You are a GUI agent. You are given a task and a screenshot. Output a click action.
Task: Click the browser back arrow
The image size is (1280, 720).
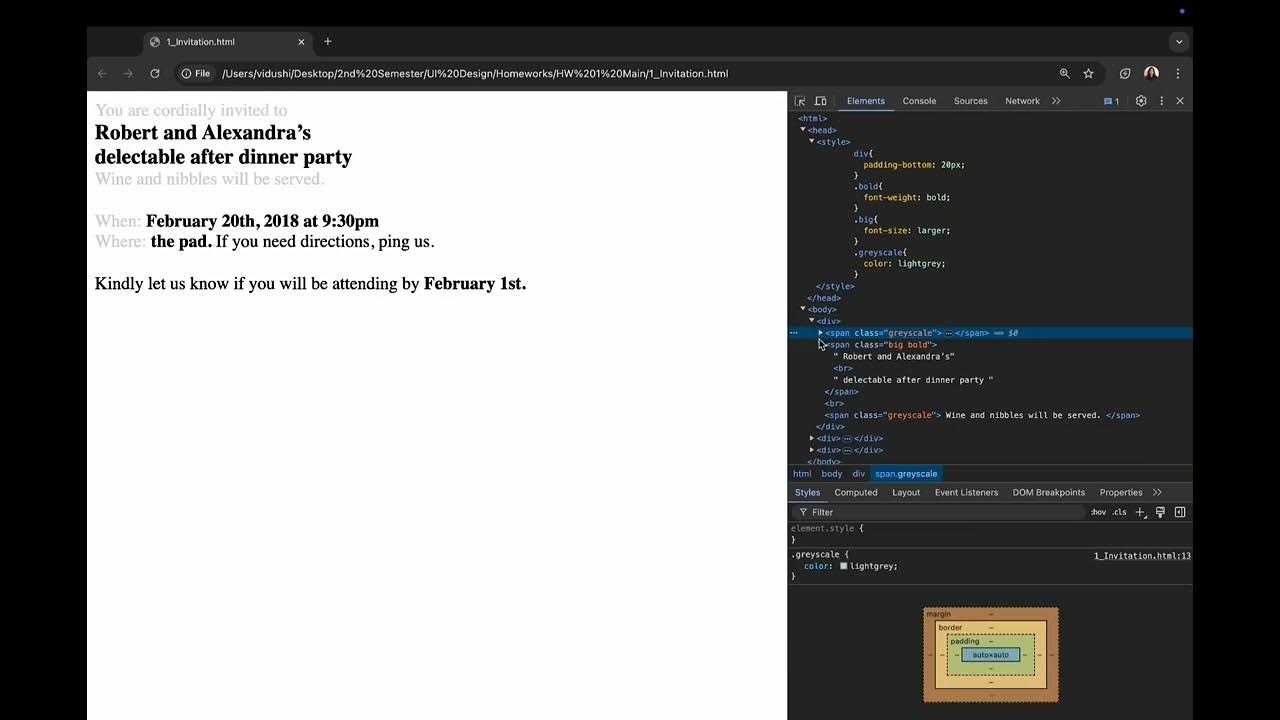tap(102, 73)
